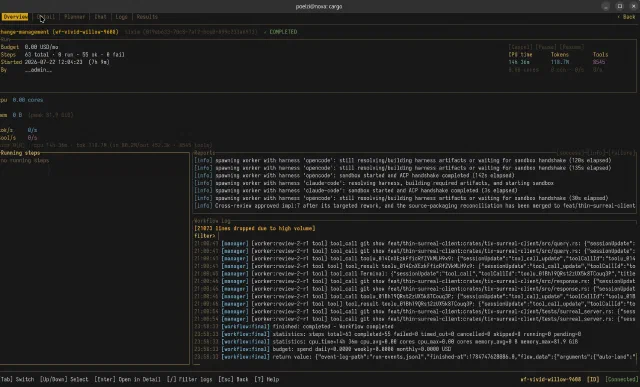Screen dimensions: 640x387
Task: Click log line 'statistics: steps total=63'
Action: (388, 334)
